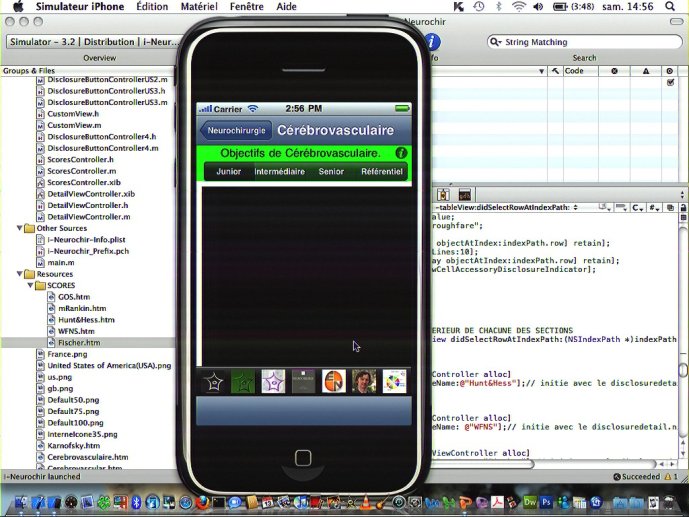The height and width of the screenshot is (517, 689).
Task: Collapse the SCORES folder
Action: click(30, 285)
